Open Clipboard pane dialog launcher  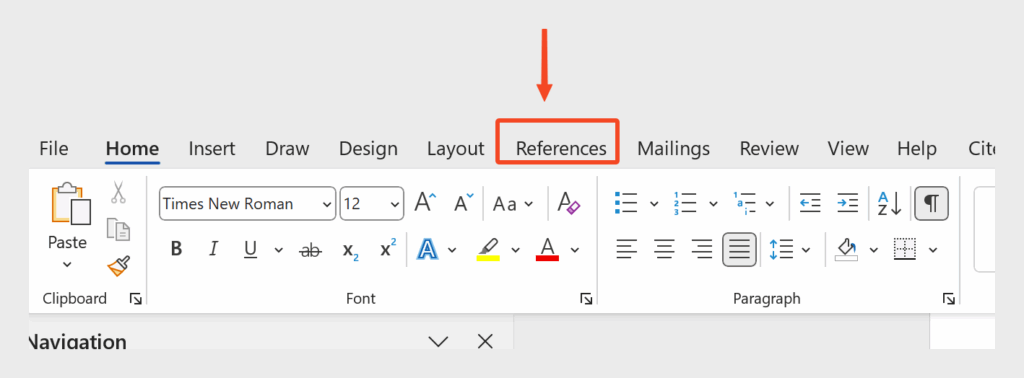point(136,299)
